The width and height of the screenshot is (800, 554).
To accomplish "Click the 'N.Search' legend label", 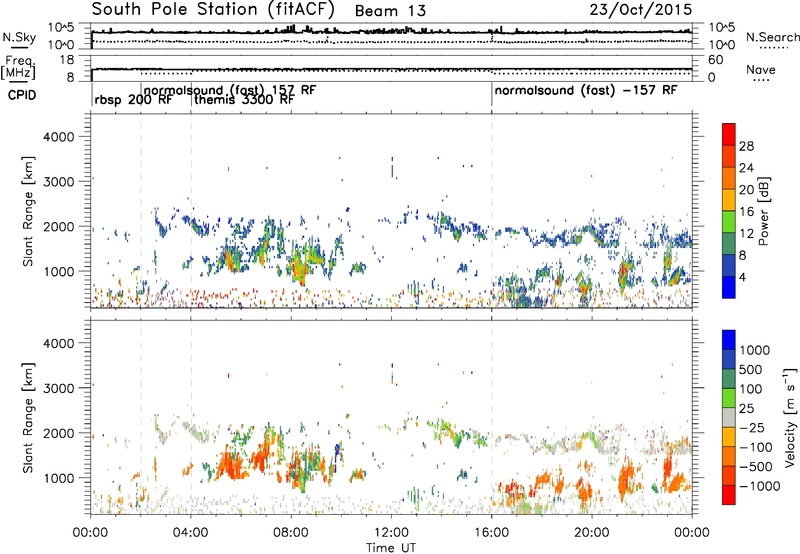I will tap(772, 37).
